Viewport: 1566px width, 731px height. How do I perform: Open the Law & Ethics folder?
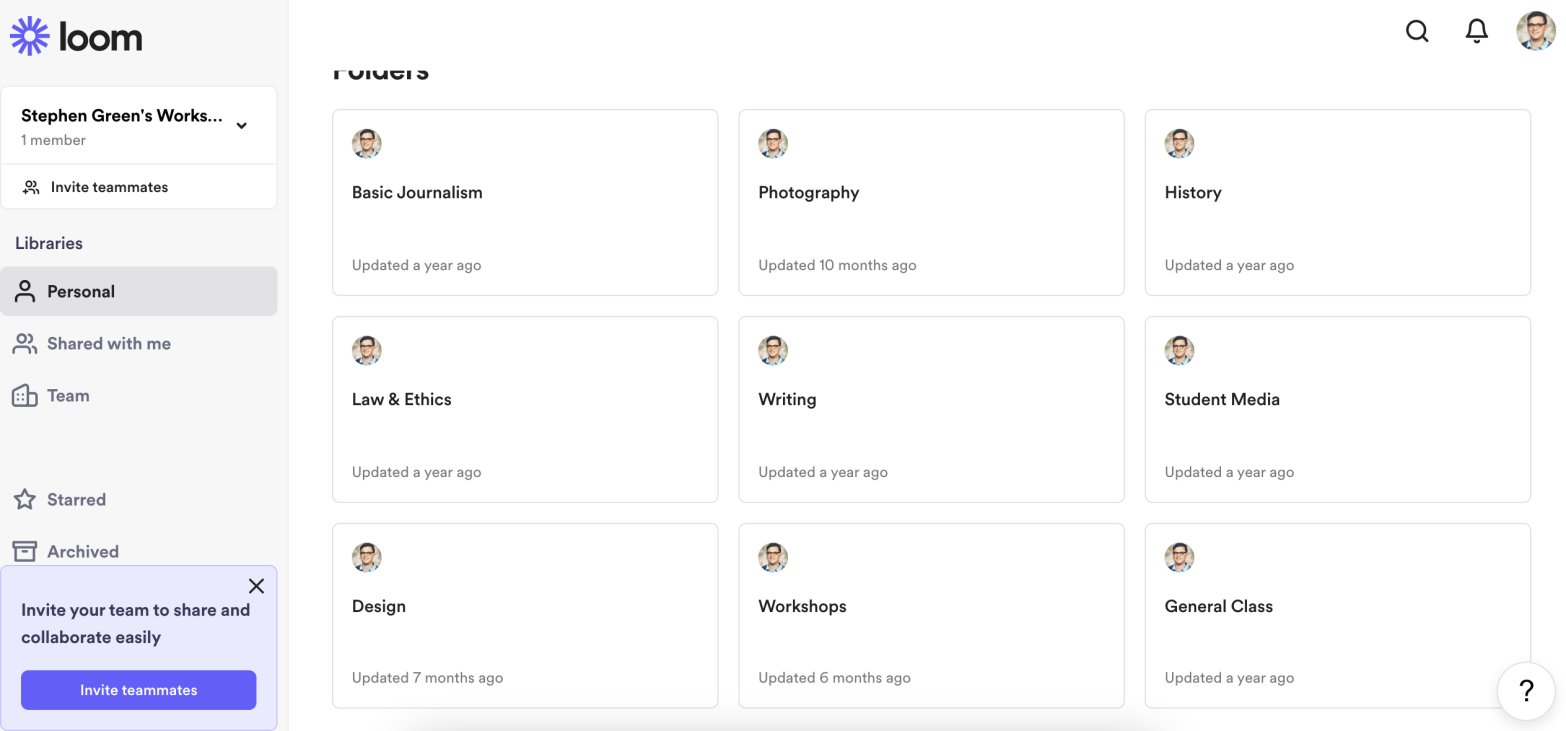pyautogui.click(x=524, y=409)
